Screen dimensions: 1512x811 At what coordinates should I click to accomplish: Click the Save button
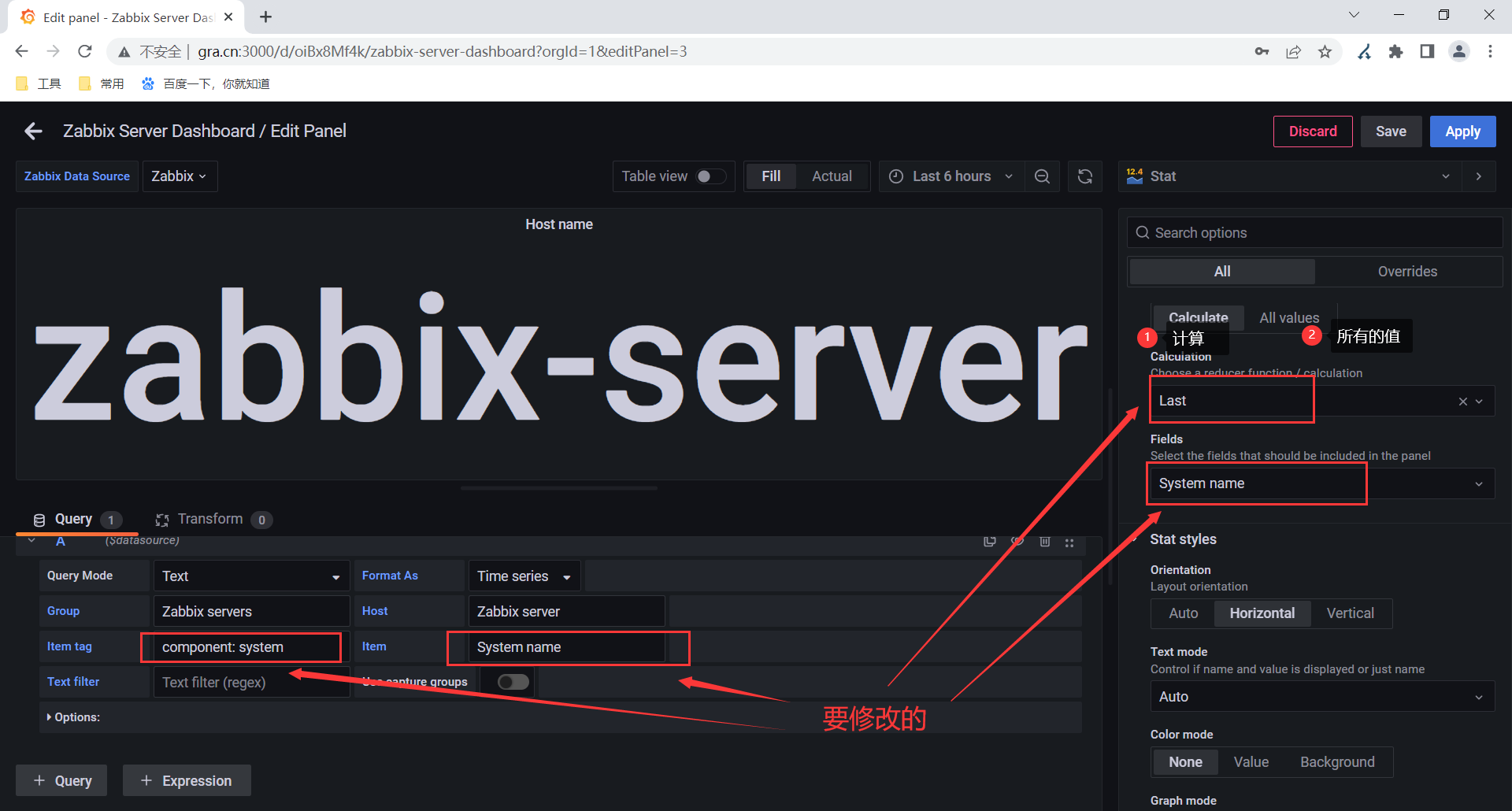[1391, 131]
